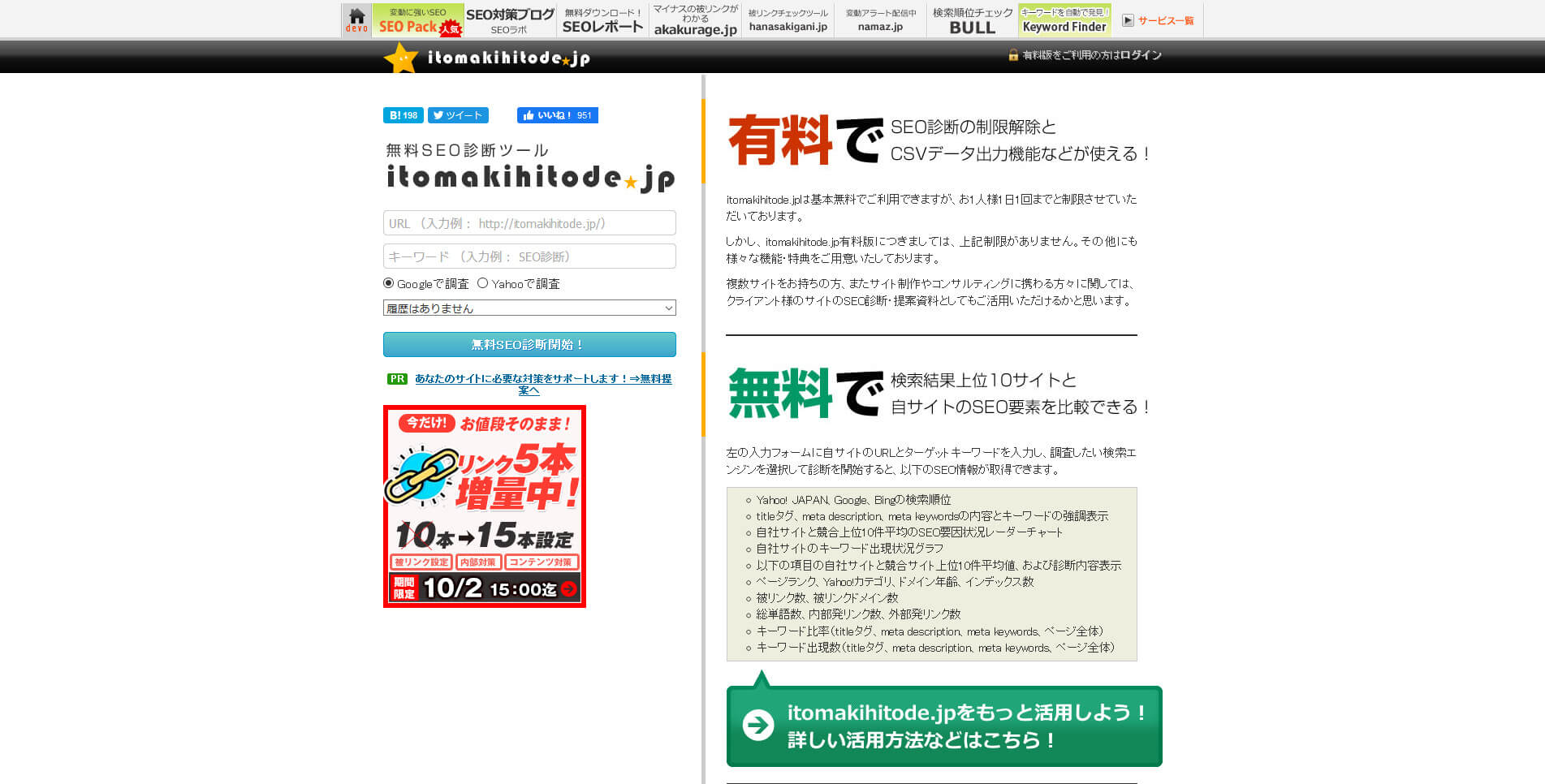
Task: Go to SEO対策ブログ SEOラボ
Action: (510, 20)
